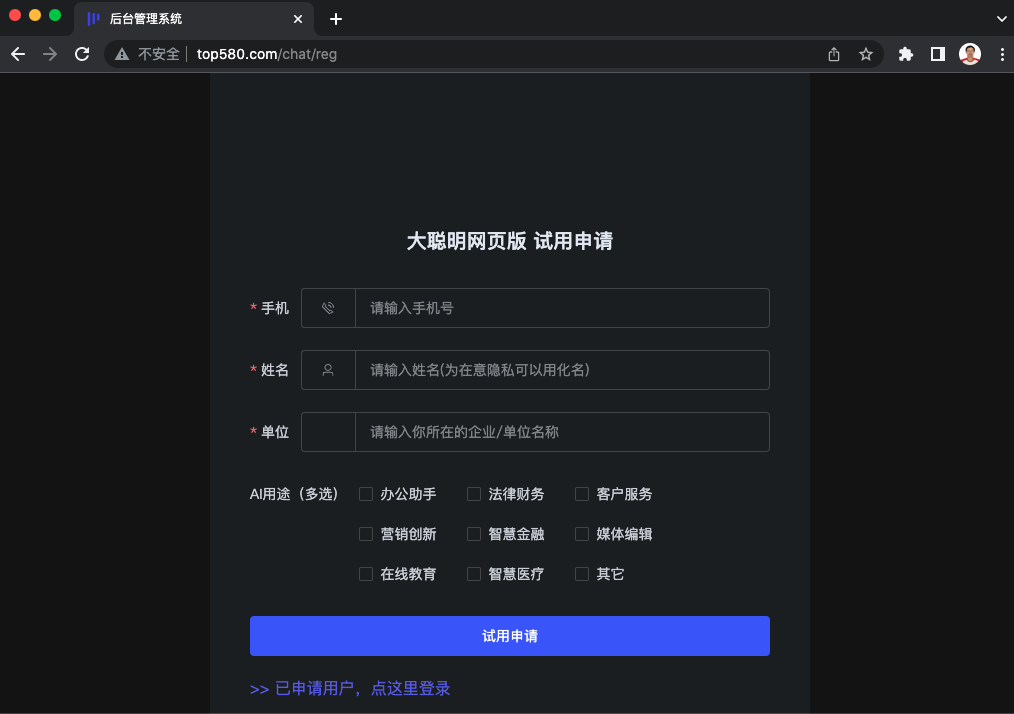Click the share icon in the address bar

click(834, 54)
